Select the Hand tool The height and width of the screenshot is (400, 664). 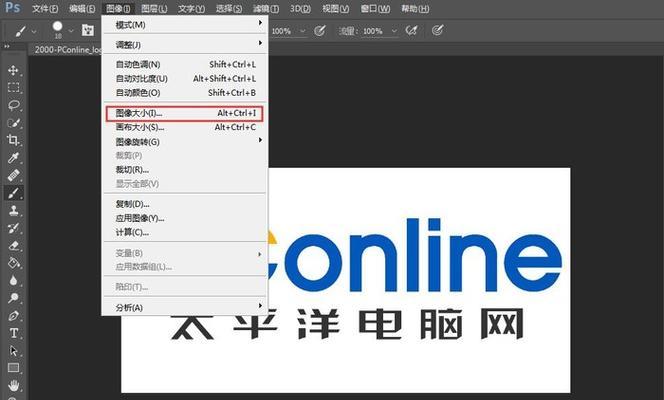(x=13, y=386)
